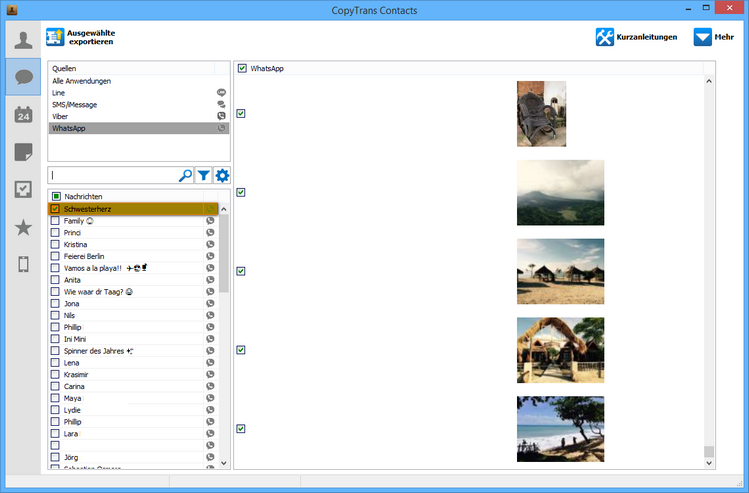Open the Messages sidebar section
The width and height of the screenshot is (749, 493).
click(23, 77)
